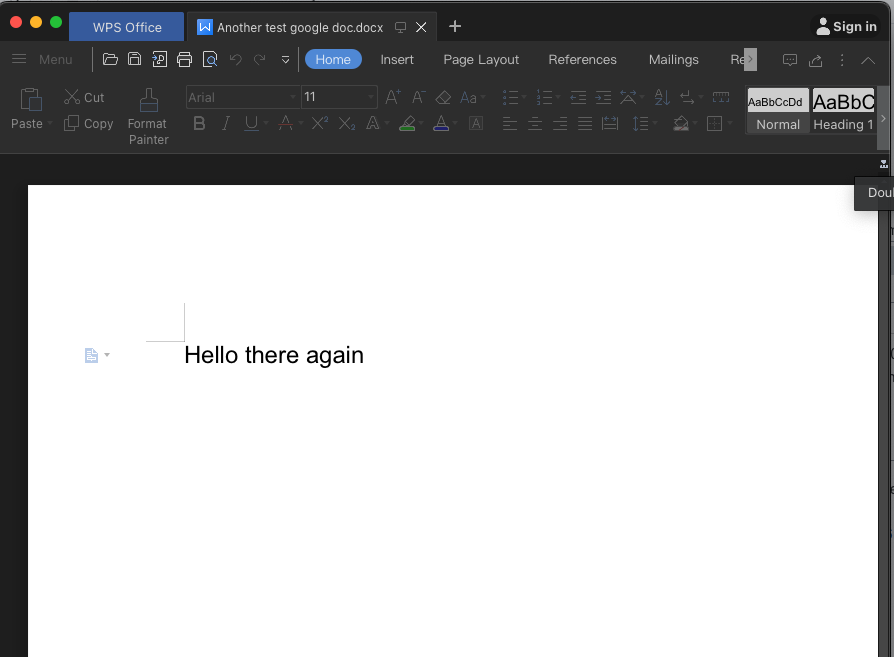Toggle Subscript formatting
This screenshot has width=894, height=657.
pos(347,123)
